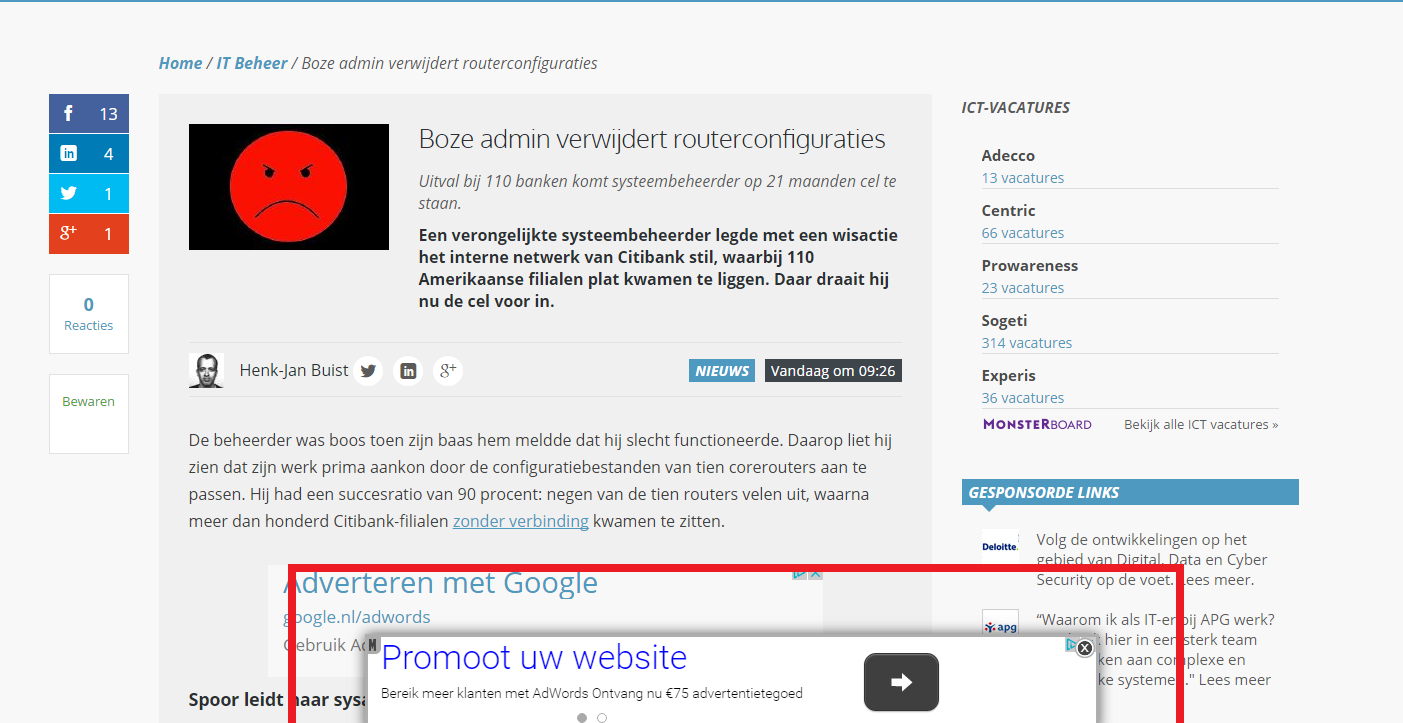View 13 vacatures at Adecco
The width and height of the screenshot is (1403, 723).
[1023, 178]
